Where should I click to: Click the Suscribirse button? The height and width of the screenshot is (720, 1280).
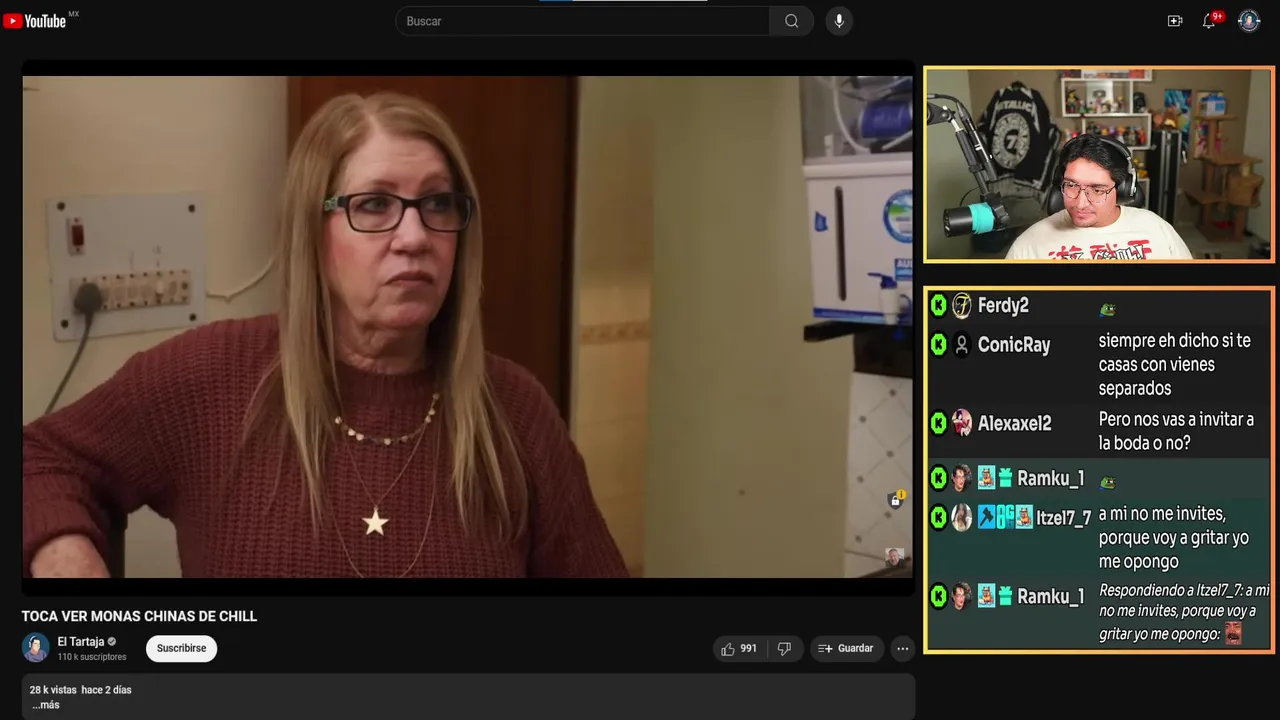click(x=181, y=648)
